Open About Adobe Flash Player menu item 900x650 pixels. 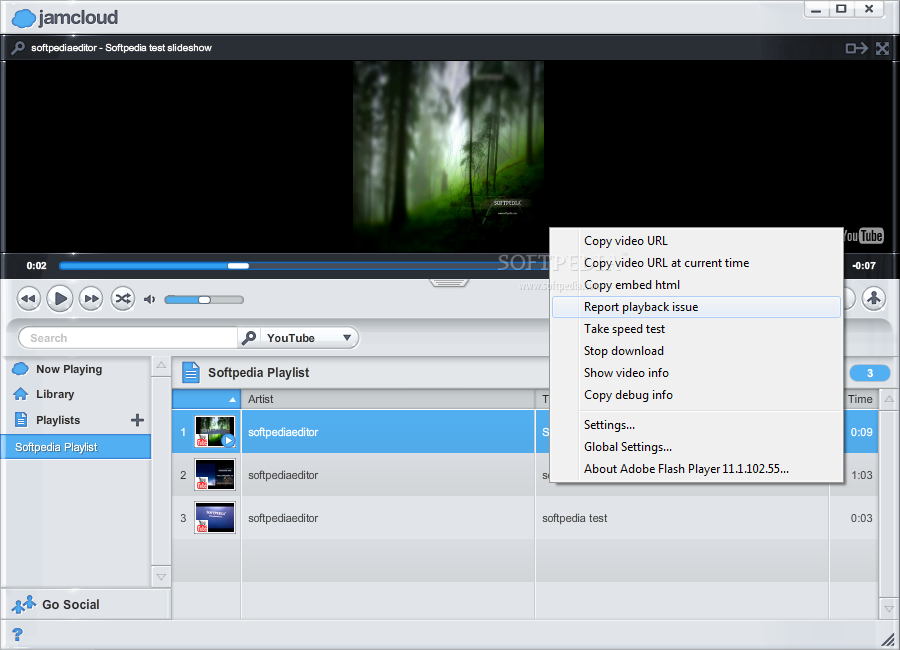pos(696,469)
